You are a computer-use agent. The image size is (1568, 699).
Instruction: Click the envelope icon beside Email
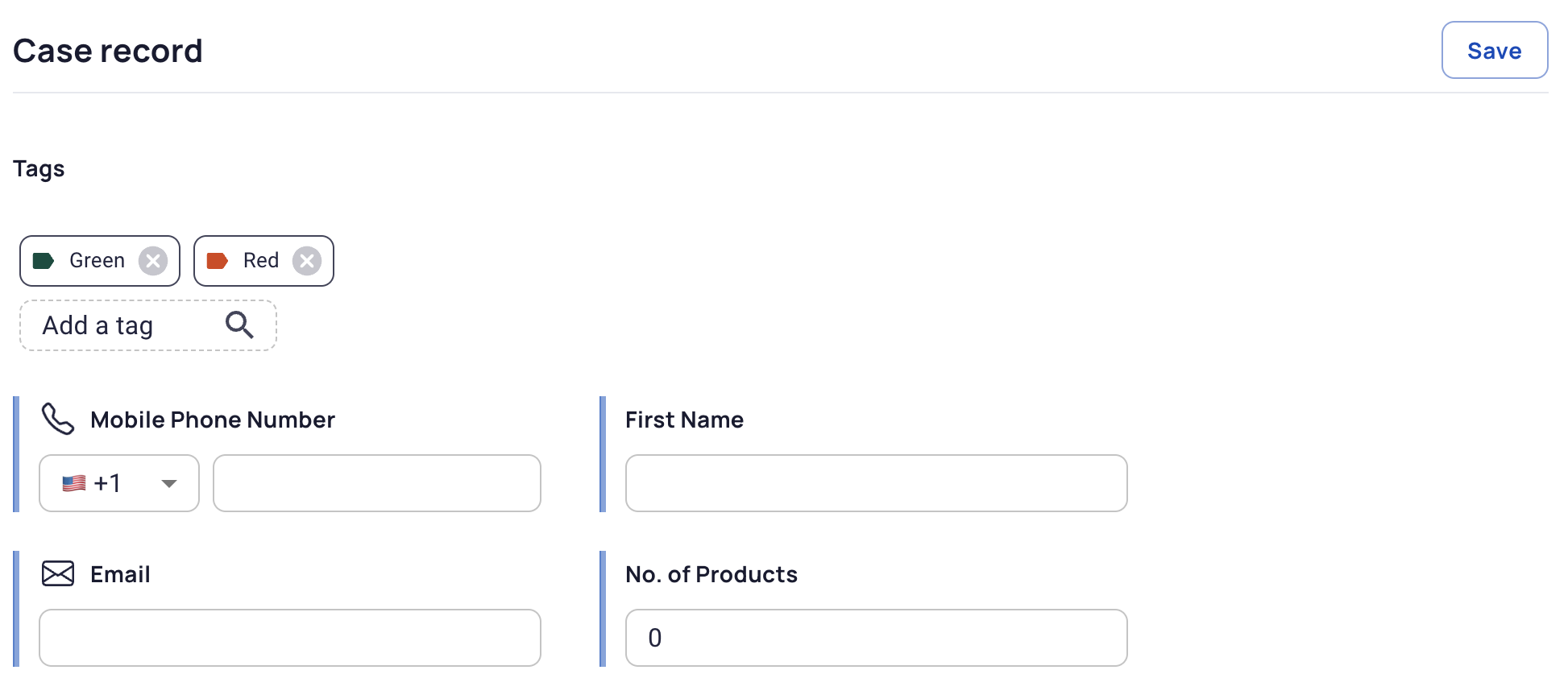(58, 573)
